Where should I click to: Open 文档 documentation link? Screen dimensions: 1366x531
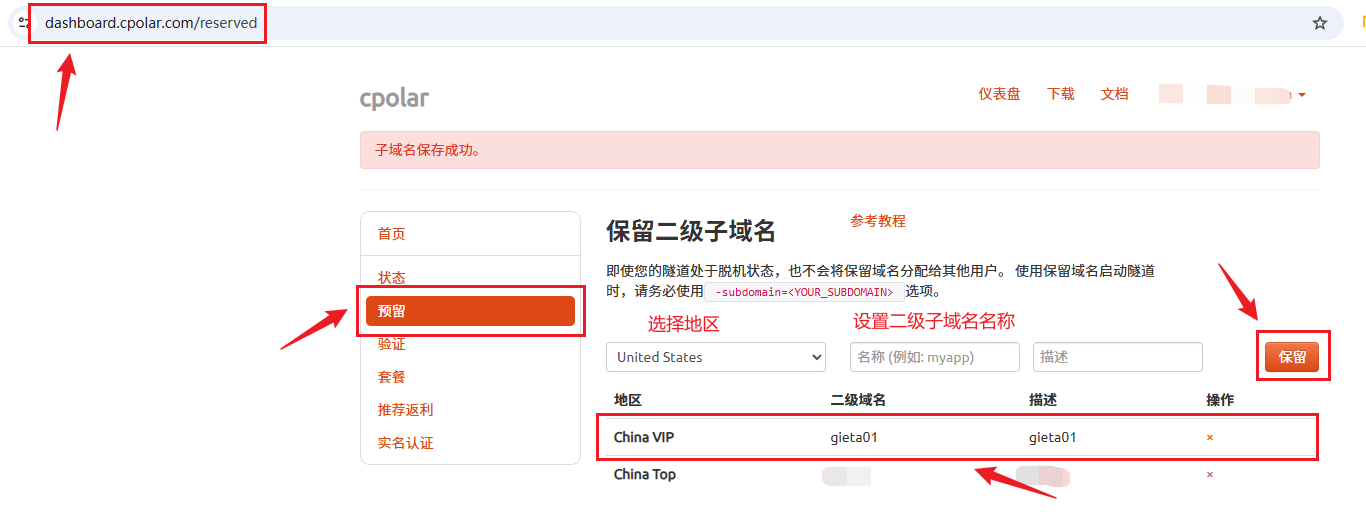click(x=1115, y=94)
